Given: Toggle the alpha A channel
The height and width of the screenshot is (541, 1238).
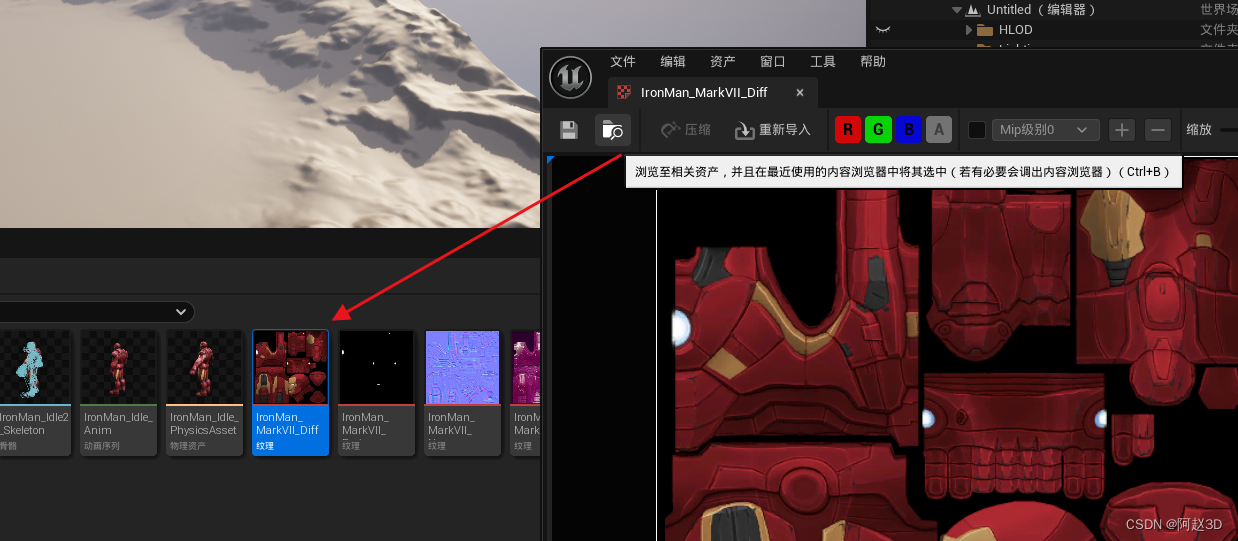Looking at the screenshot, I should click(x=938, y=130).
